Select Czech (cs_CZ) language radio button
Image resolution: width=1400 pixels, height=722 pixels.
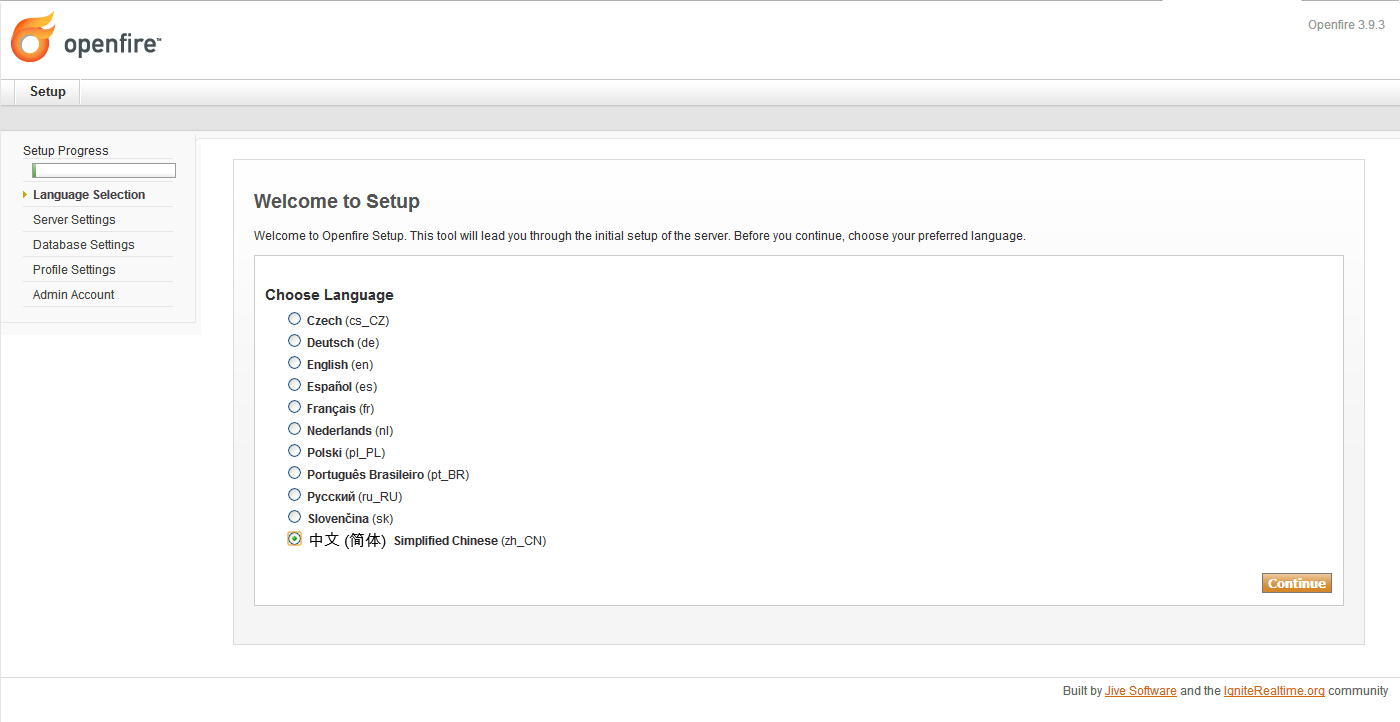(x=294, y=319)
